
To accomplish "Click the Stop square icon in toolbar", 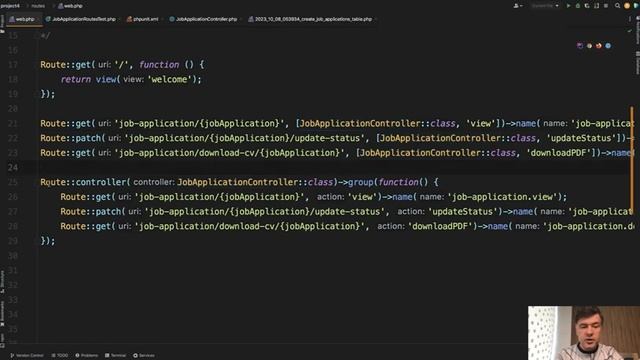I will click(x=606, y=6).
